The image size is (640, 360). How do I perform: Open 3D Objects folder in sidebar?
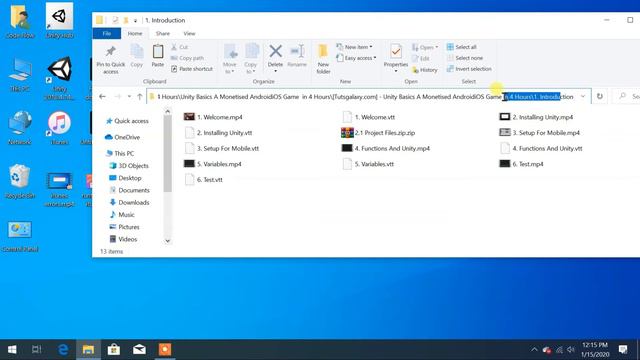(129, 166)
